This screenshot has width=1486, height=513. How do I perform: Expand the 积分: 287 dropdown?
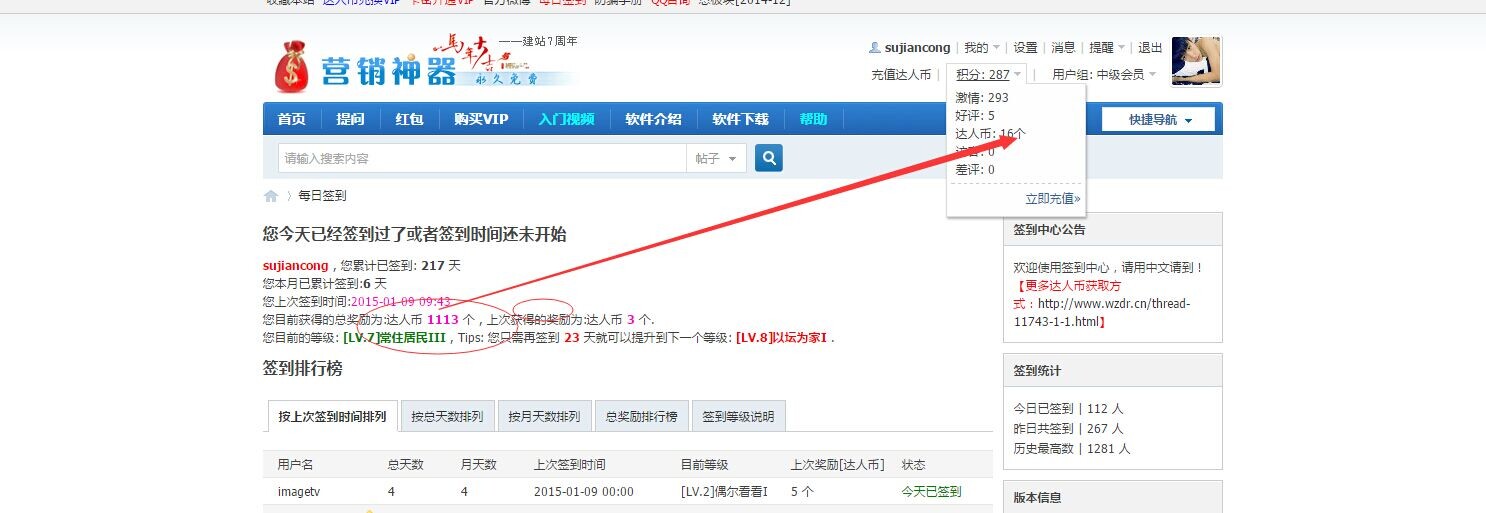(988, 74)
